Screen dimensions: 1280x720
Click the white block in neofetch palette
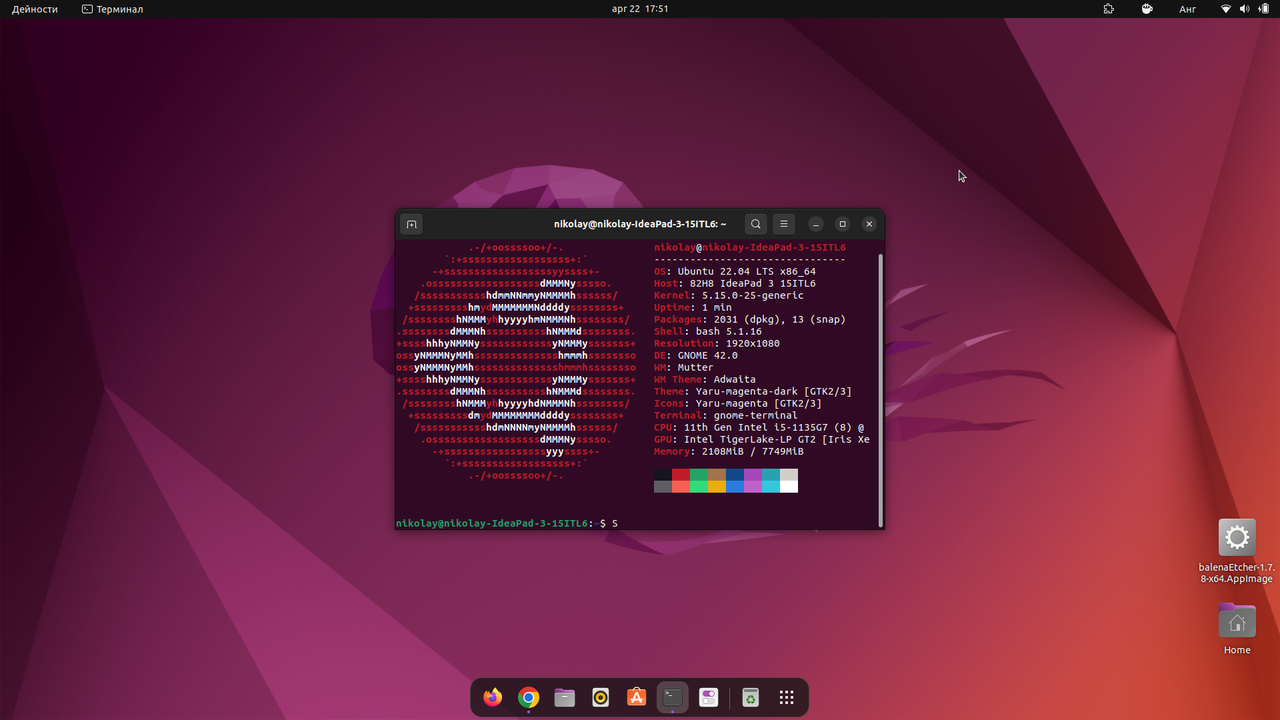click(789, 486)
